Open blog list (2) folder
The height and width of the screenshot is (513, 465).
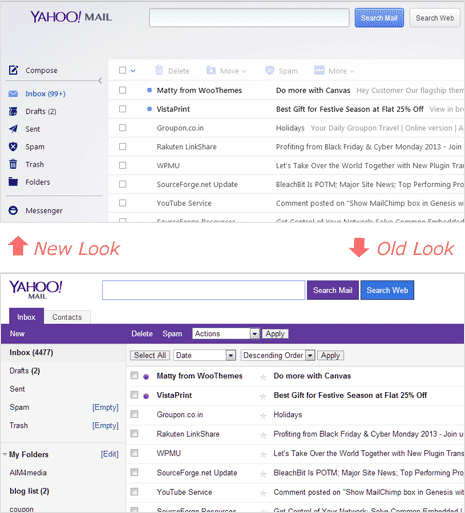[x=29, y=491]
